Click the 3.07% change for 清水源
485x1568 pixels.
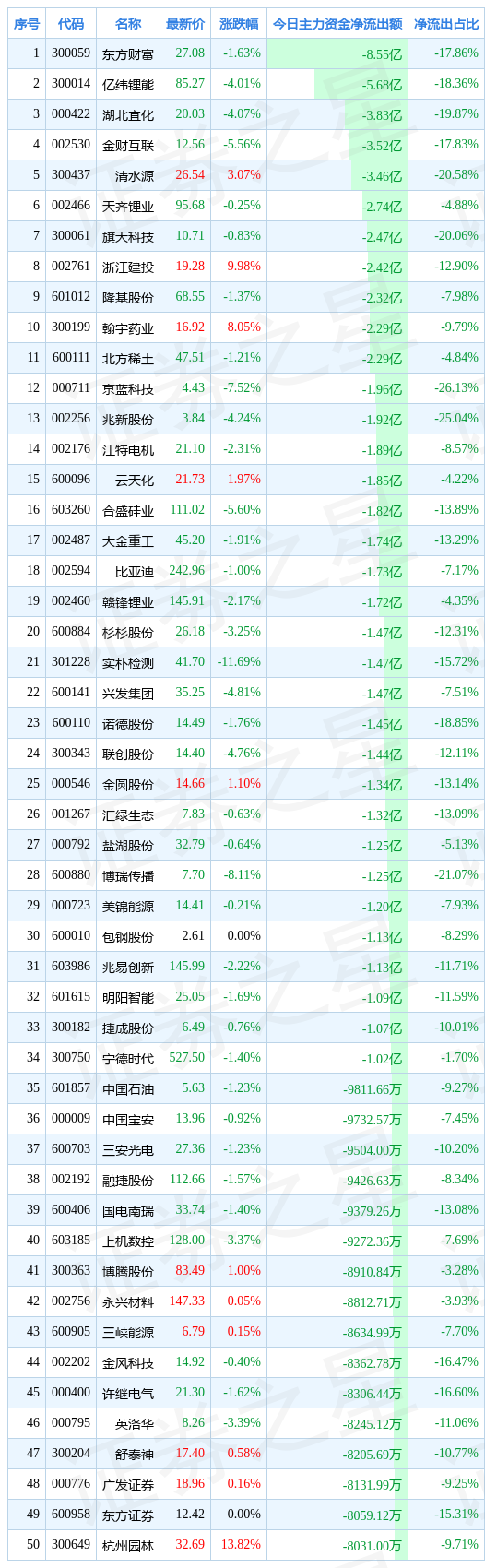243,175
